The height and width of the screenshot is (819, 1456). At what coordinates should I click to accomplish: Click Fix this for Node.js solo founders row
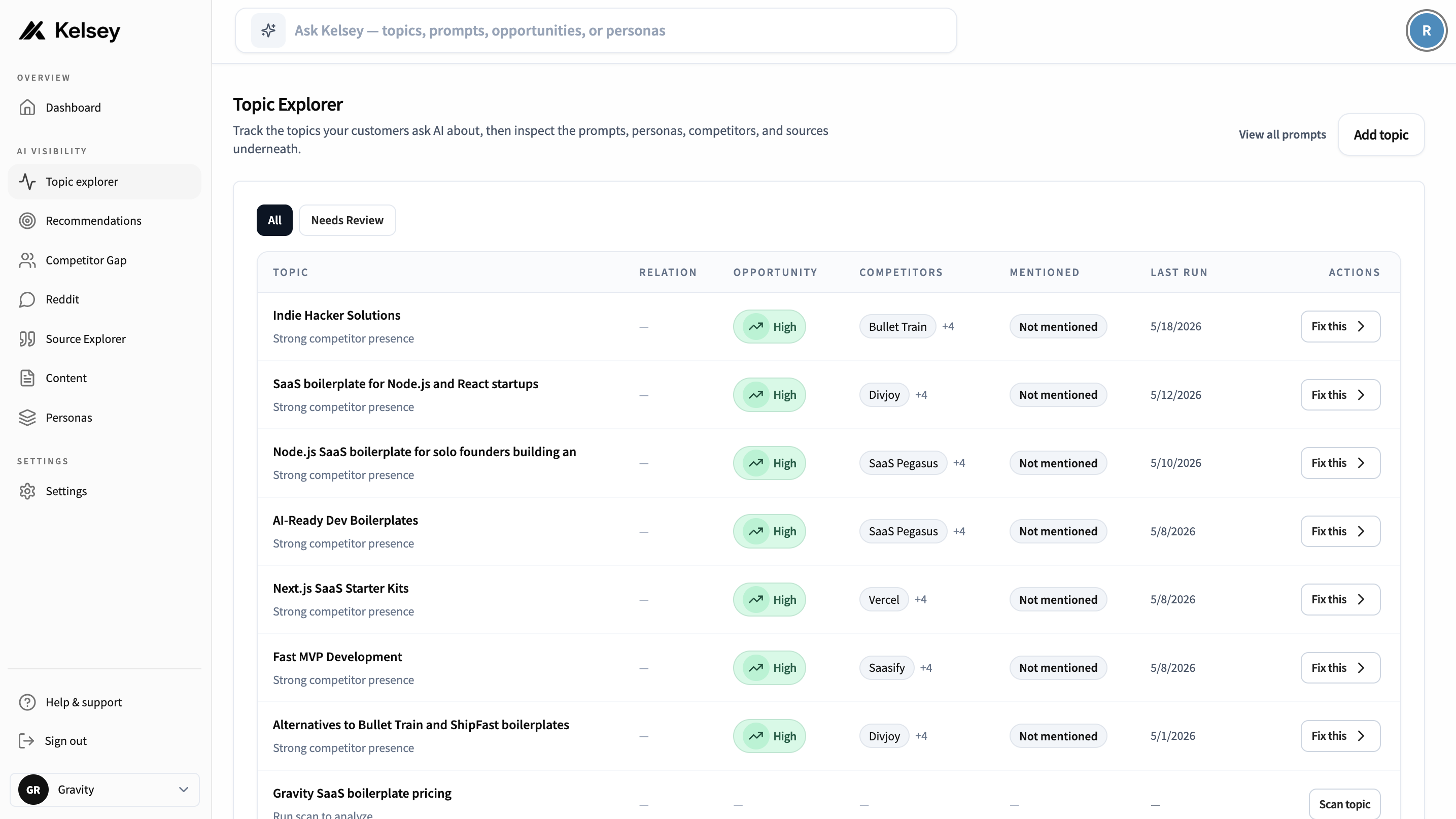1340,463
